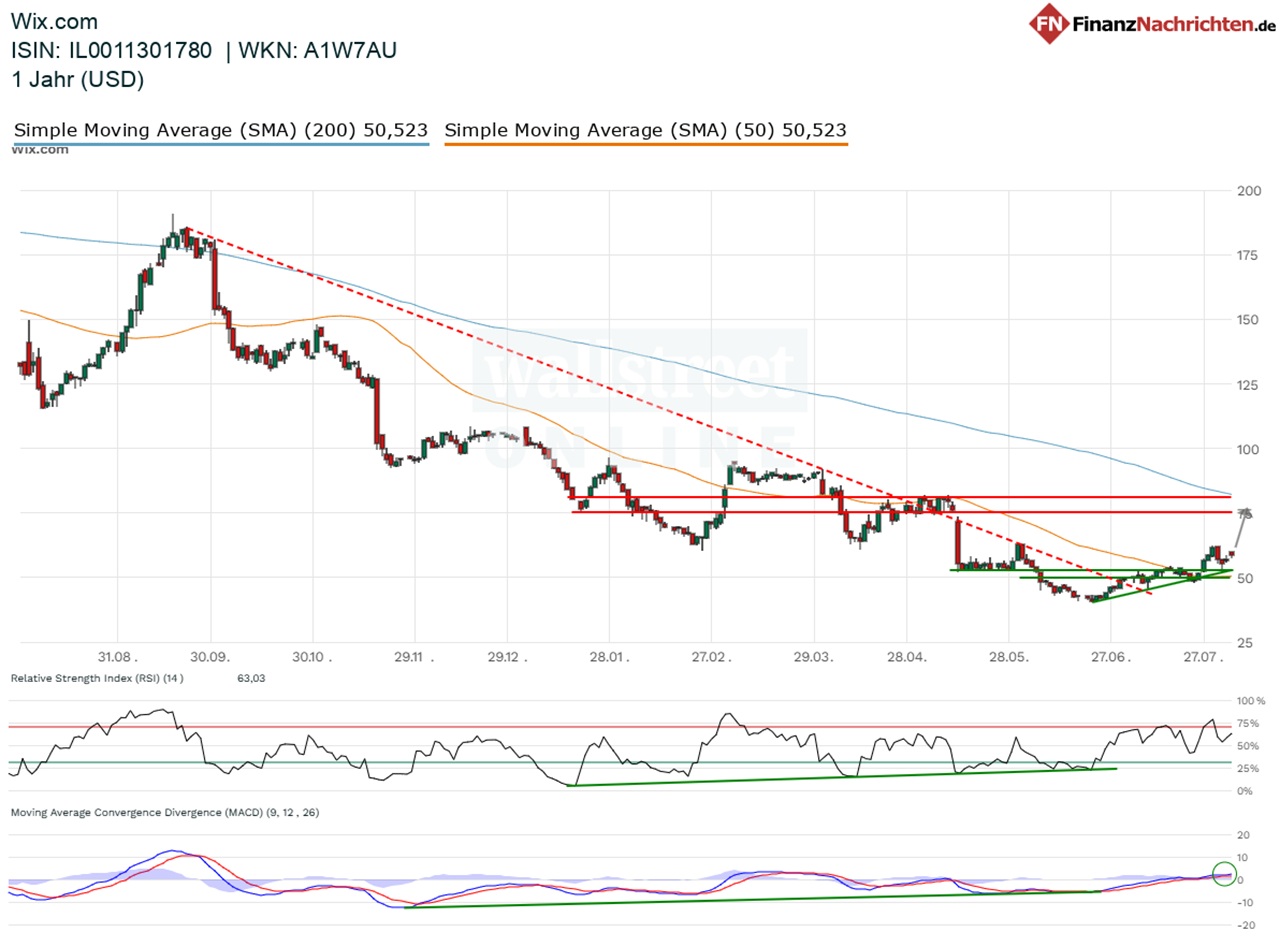Screen dimensions: 1280x940
Task: Click the RSI axis label 25%
Action: coord(1249,768)
